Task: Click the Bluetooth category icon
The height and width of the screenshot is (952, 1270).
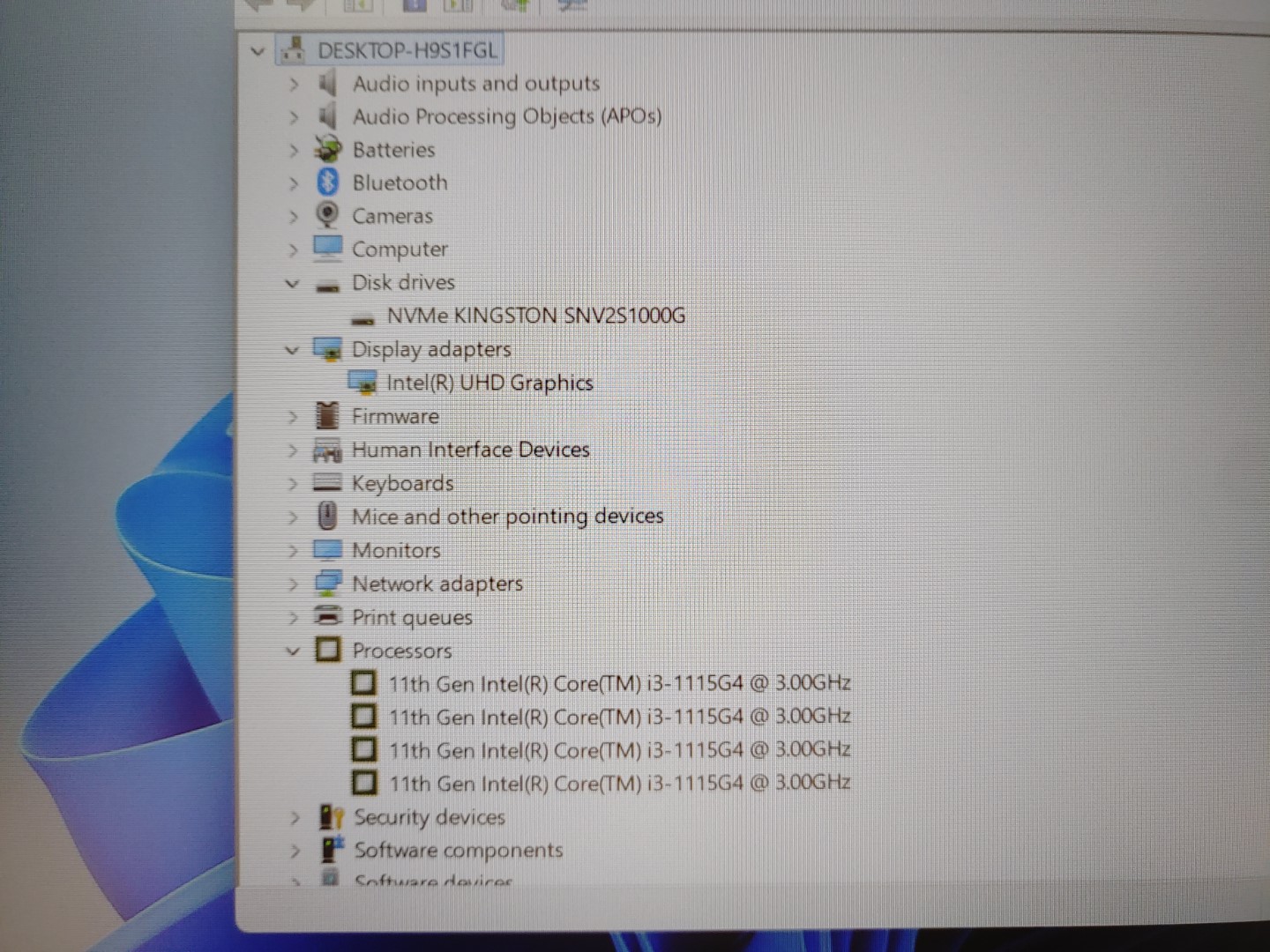Action: (x=327, y=182)
